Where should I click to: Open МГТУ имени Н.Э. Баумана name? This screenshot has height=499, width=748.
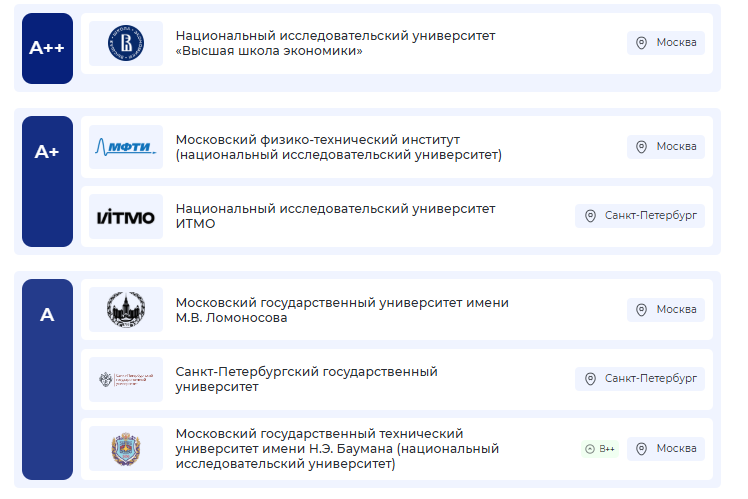pyautogui.click(x=337, y=449)
